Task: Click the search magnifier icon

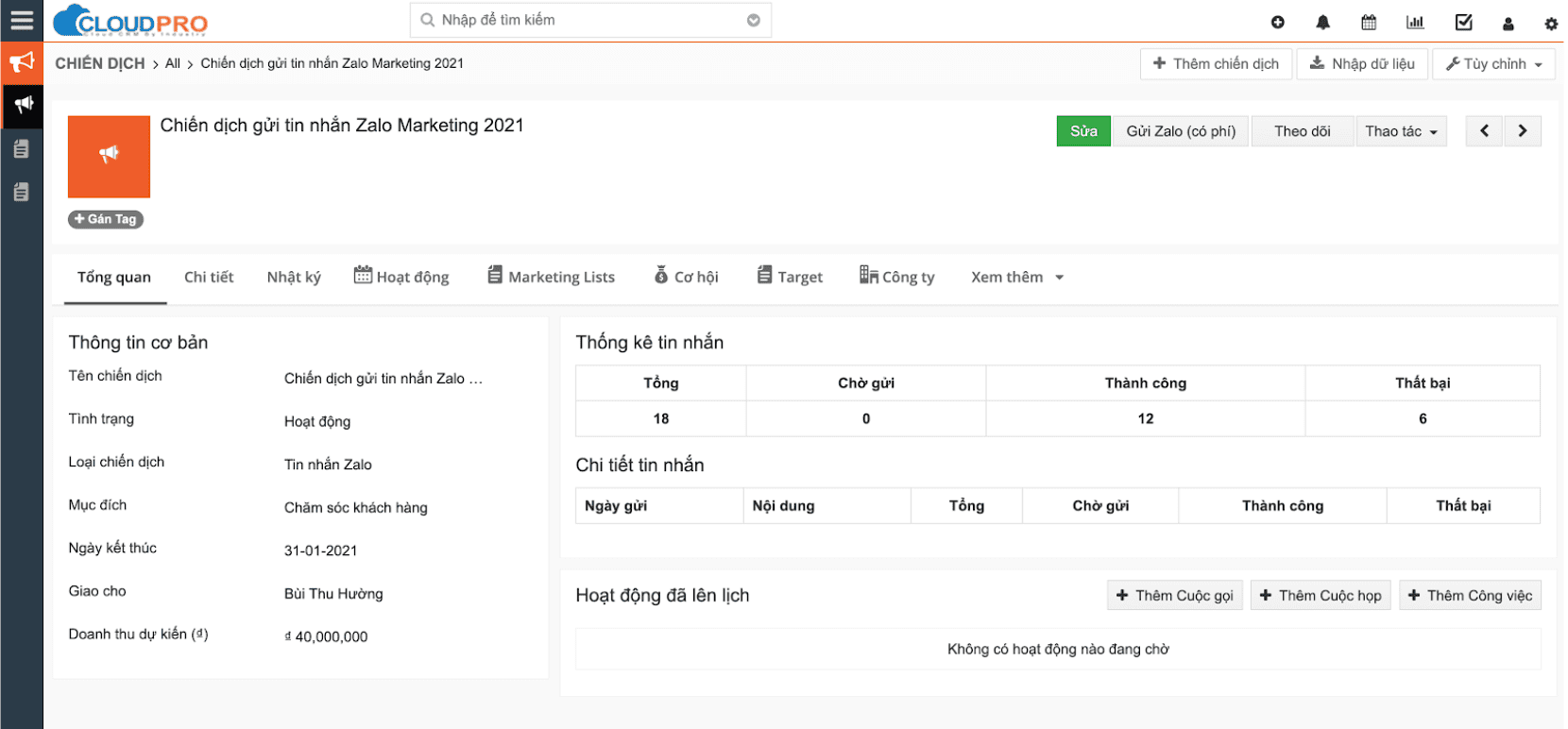Action: coord(427,20)
